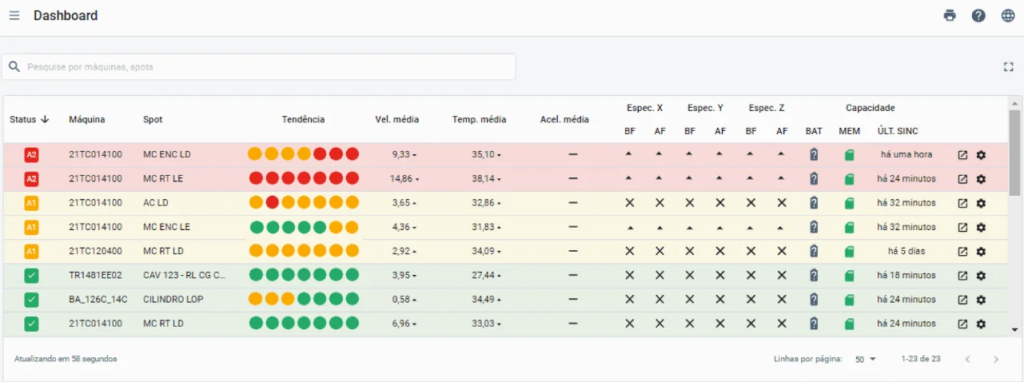Click the Tendência column header
Viewport: 1024px width, 382px height.
(x=303, y=119)
